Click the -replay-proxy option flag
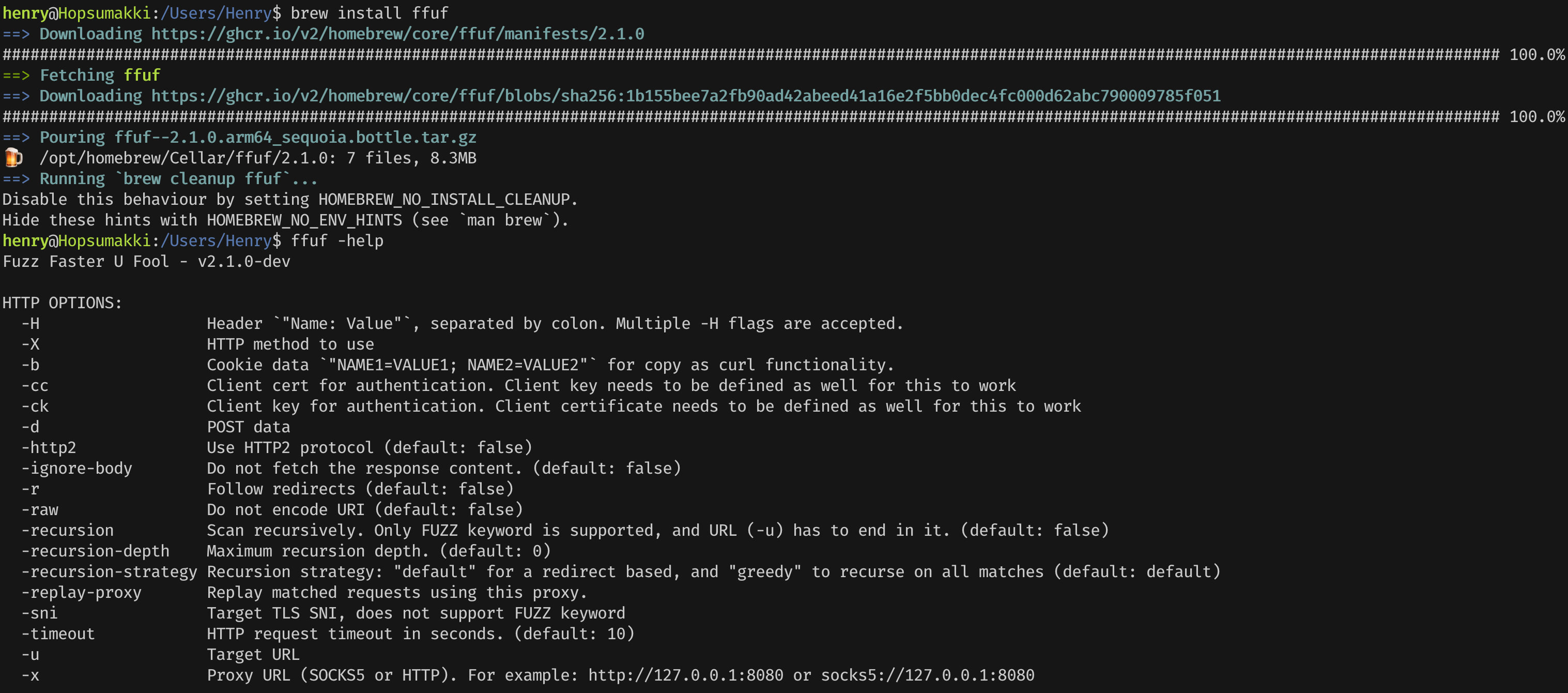This screenshot has height=693, width=1568. pyautogui.click(x=82, y=592)
